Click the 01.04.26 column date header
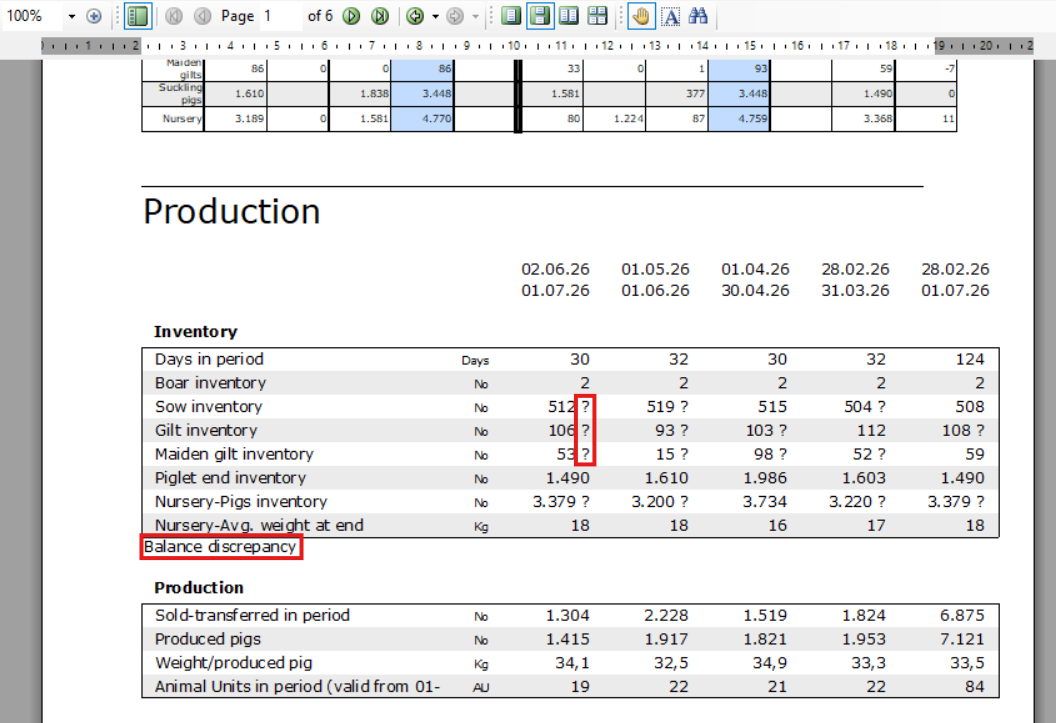Screen dimensions: 1056x723 pos(756,269)
